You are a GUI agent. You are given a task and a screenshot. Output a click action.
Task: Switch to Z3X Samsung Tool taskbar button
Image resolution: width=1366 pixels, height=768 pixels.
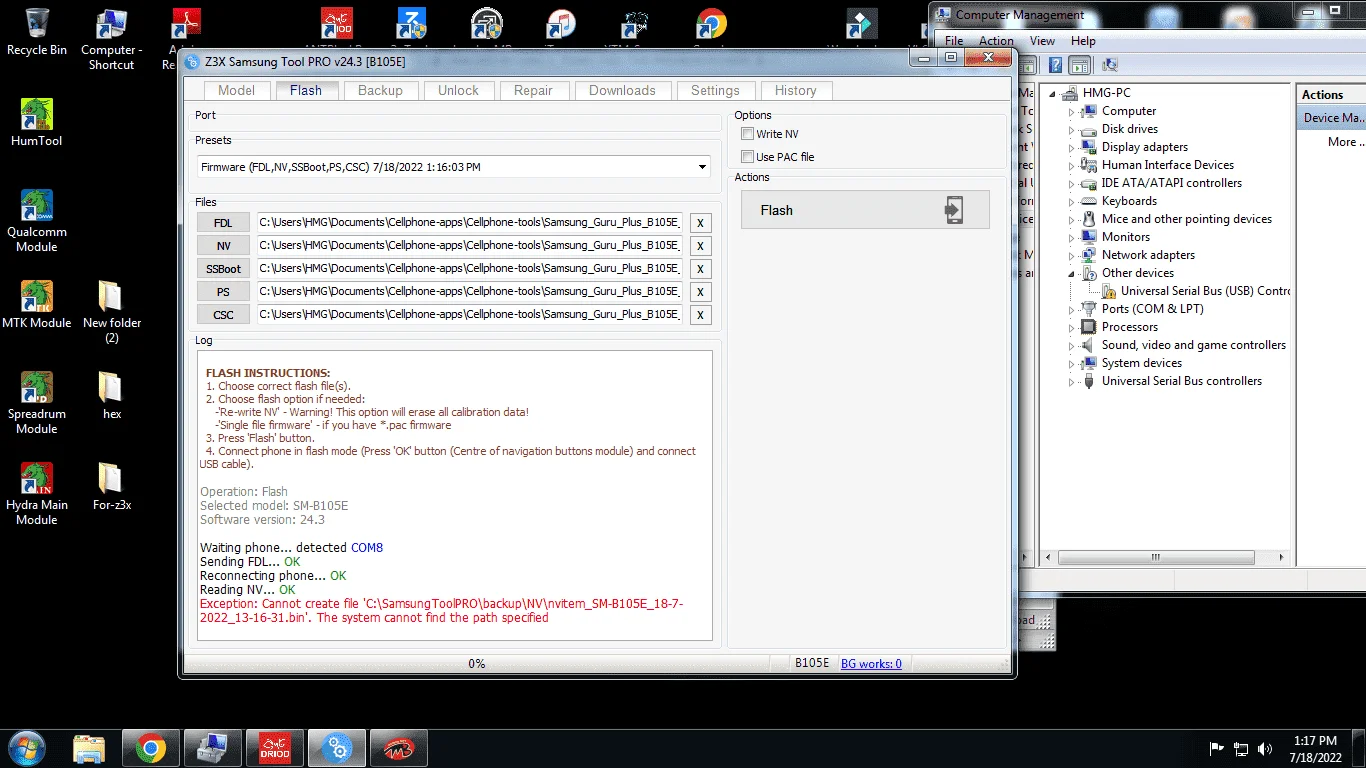click(x=336, y=747)
